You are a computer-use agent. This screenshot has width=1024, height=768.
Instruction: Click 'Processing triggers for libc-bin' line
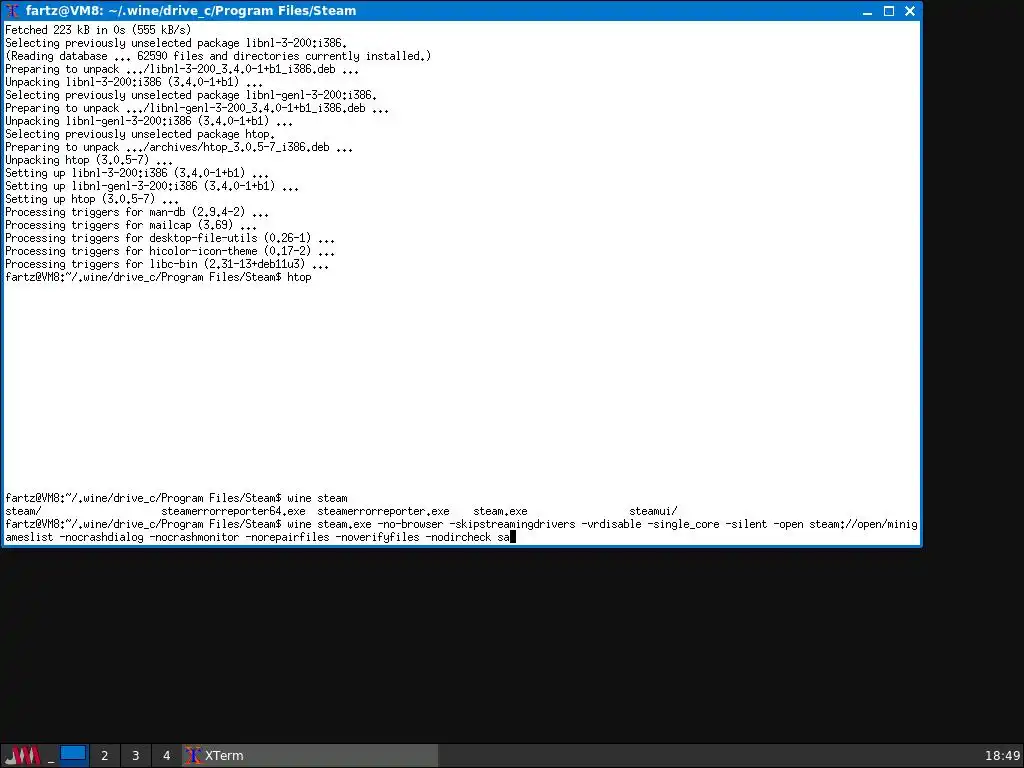click(167, 264)
